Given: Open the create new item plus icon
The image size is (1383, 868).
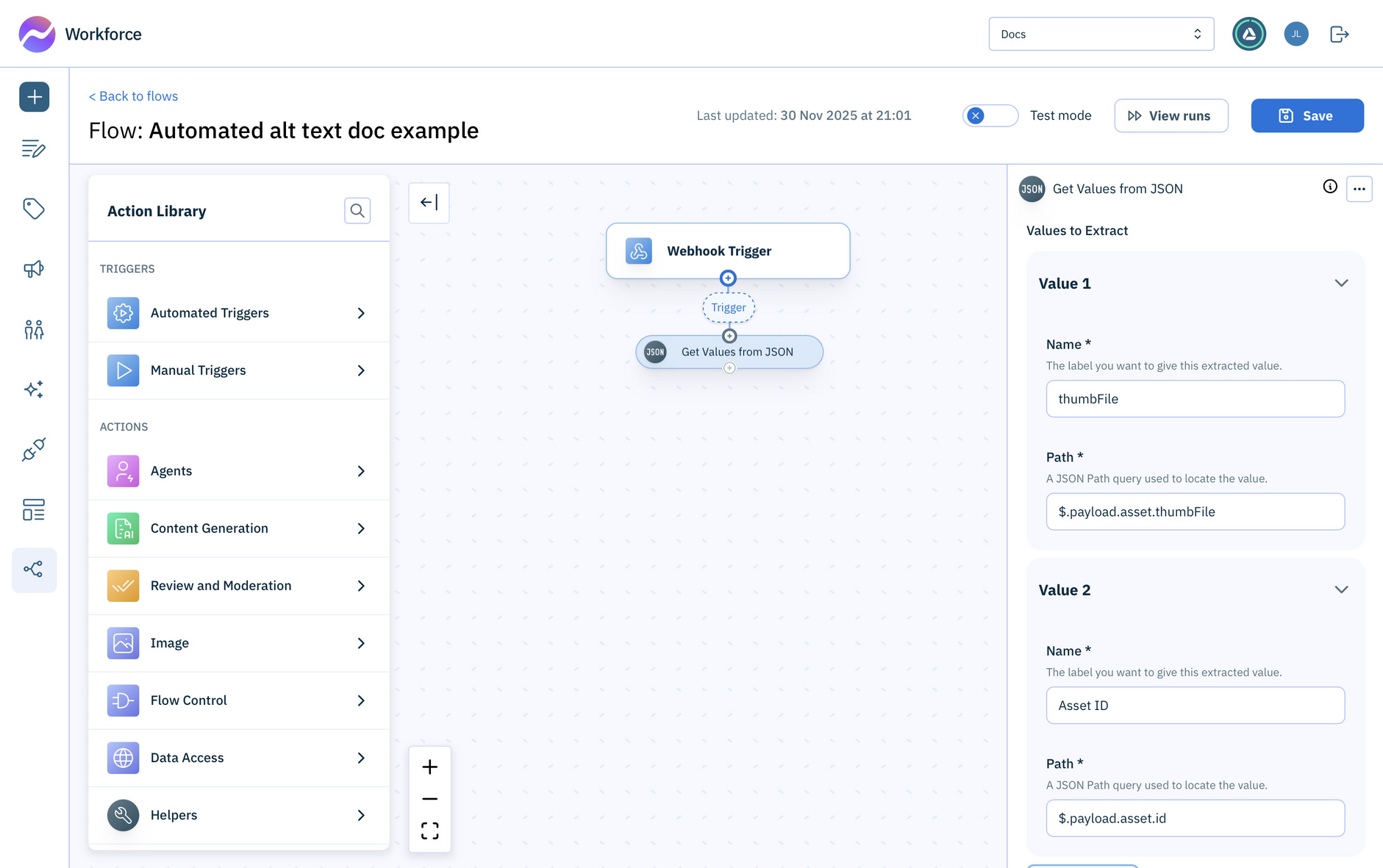Looking at the screenshot, I should coord(34,96).
